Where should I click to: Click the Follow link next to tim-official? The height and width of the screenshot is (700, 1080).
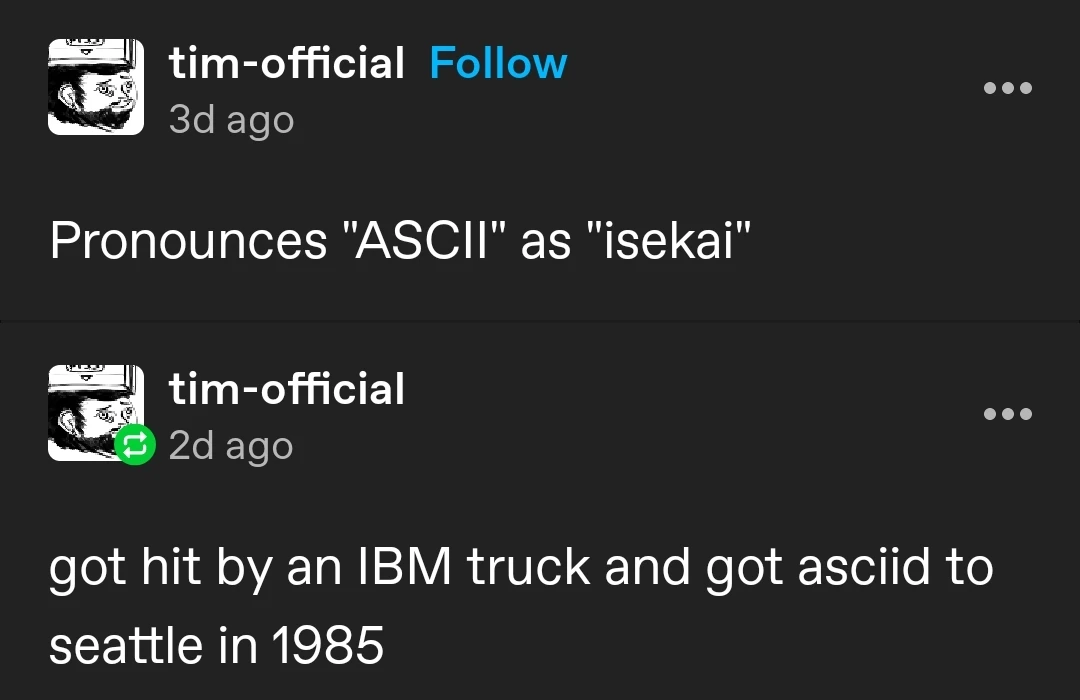(498, 64)
